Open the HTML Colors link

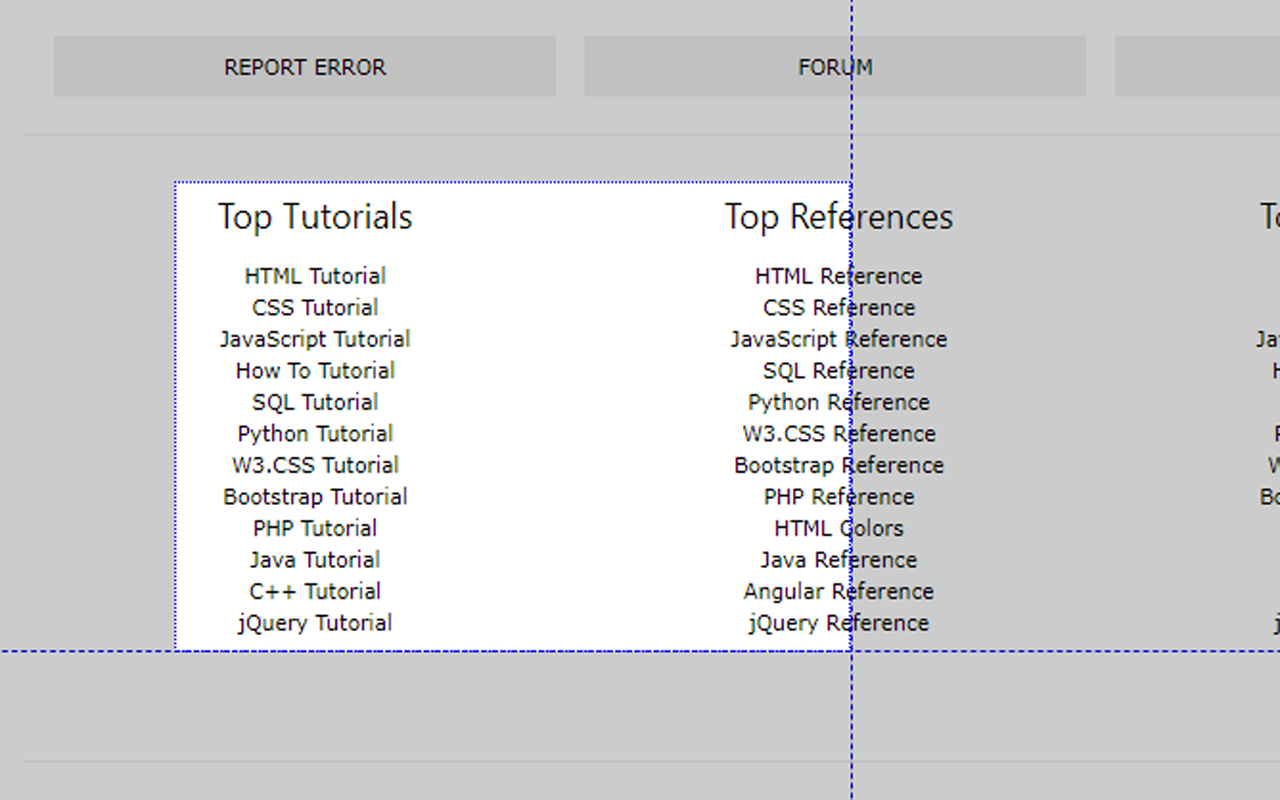839,528
